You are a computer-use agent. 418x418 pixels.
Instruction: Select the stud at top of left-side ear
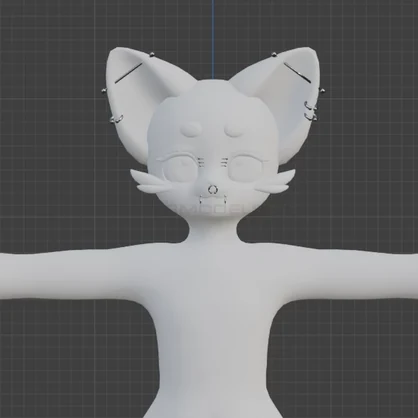tap(152, 54)
